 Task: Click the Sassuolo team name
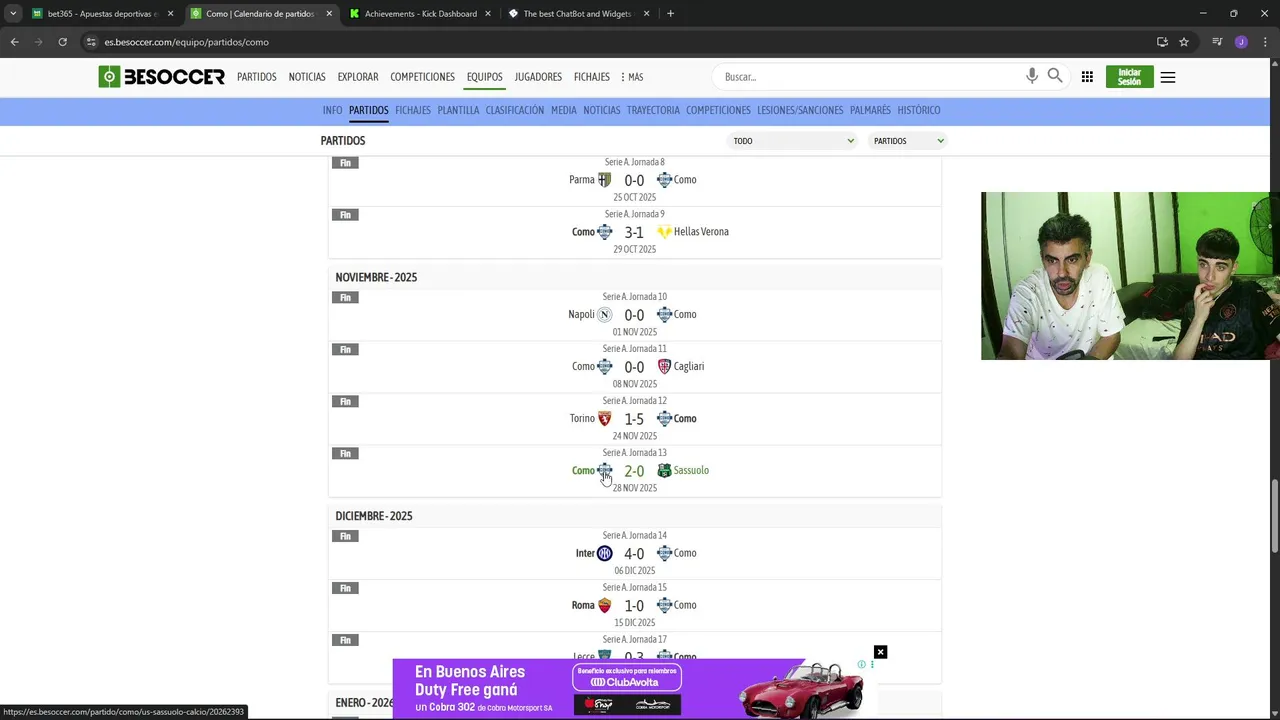pyautogui.click(x=691, y=470)
